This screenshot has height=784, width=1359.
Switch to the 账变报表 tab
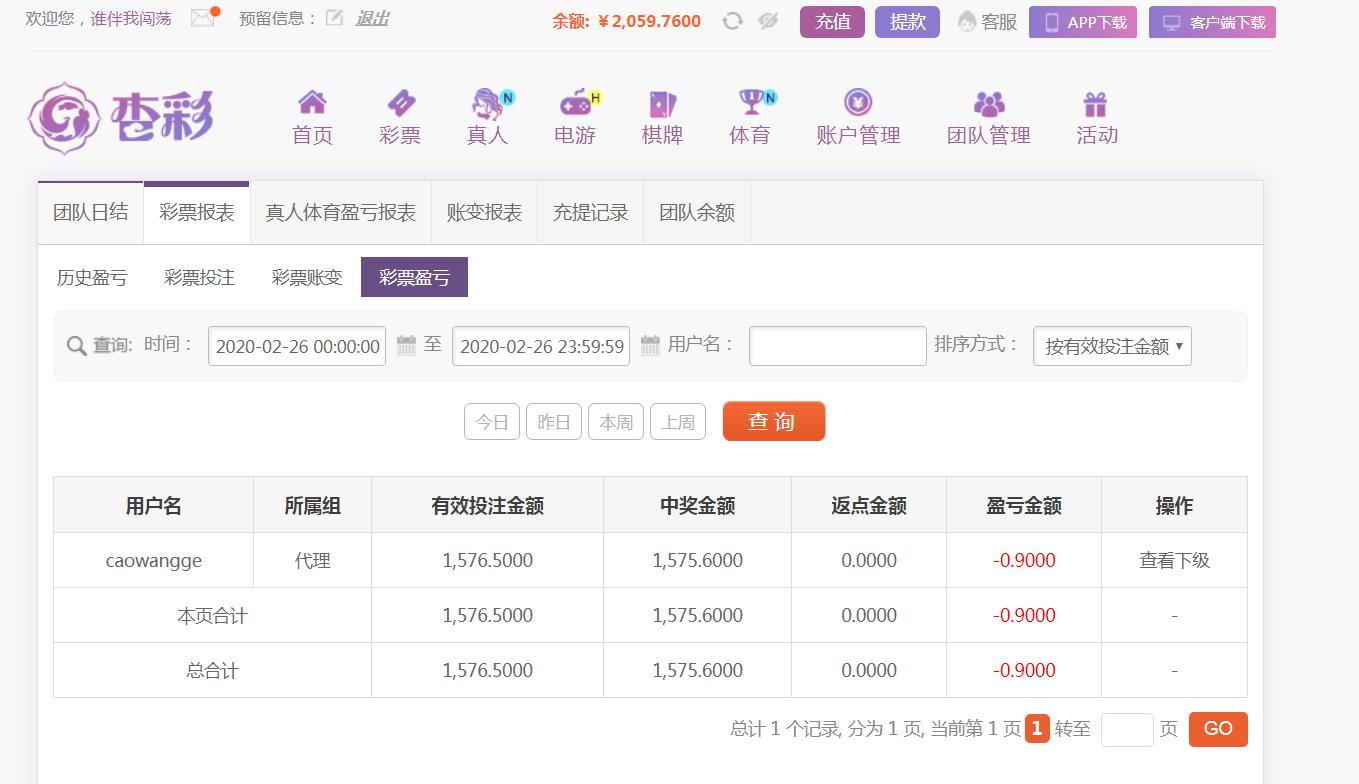(484, 213)
